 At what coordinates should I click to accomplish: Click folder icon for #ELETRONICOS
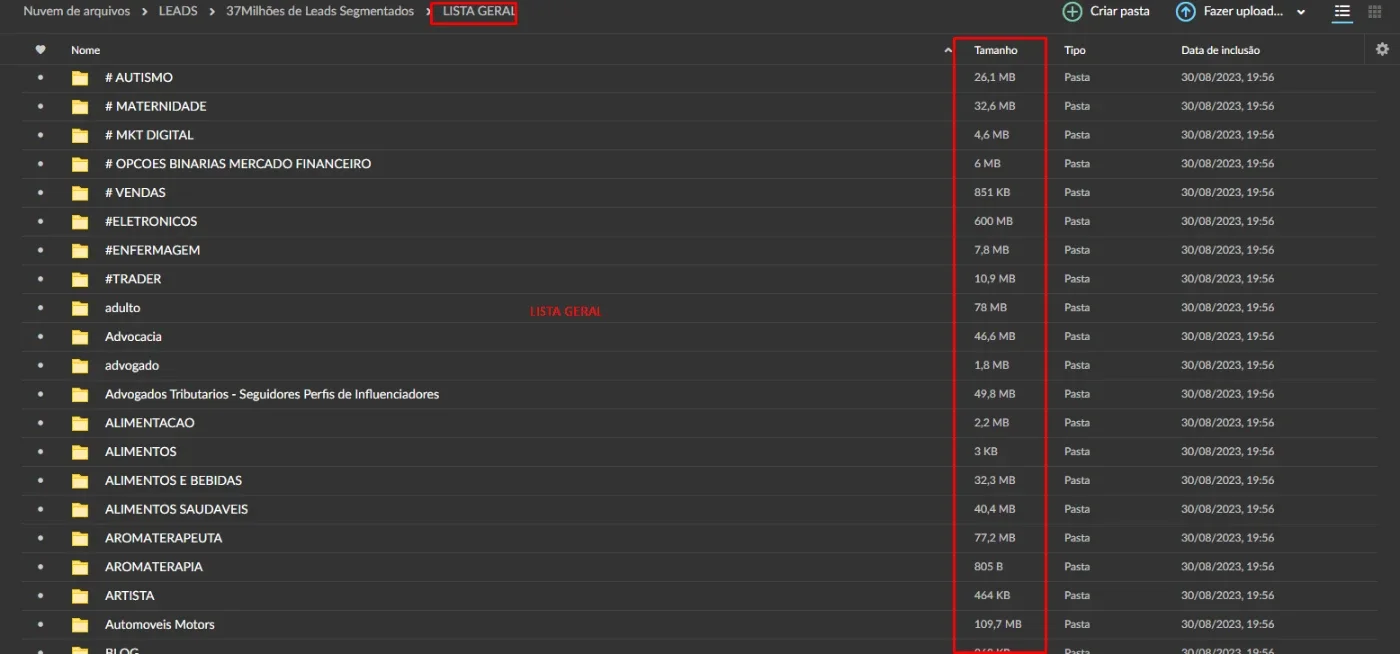(80, 222)
